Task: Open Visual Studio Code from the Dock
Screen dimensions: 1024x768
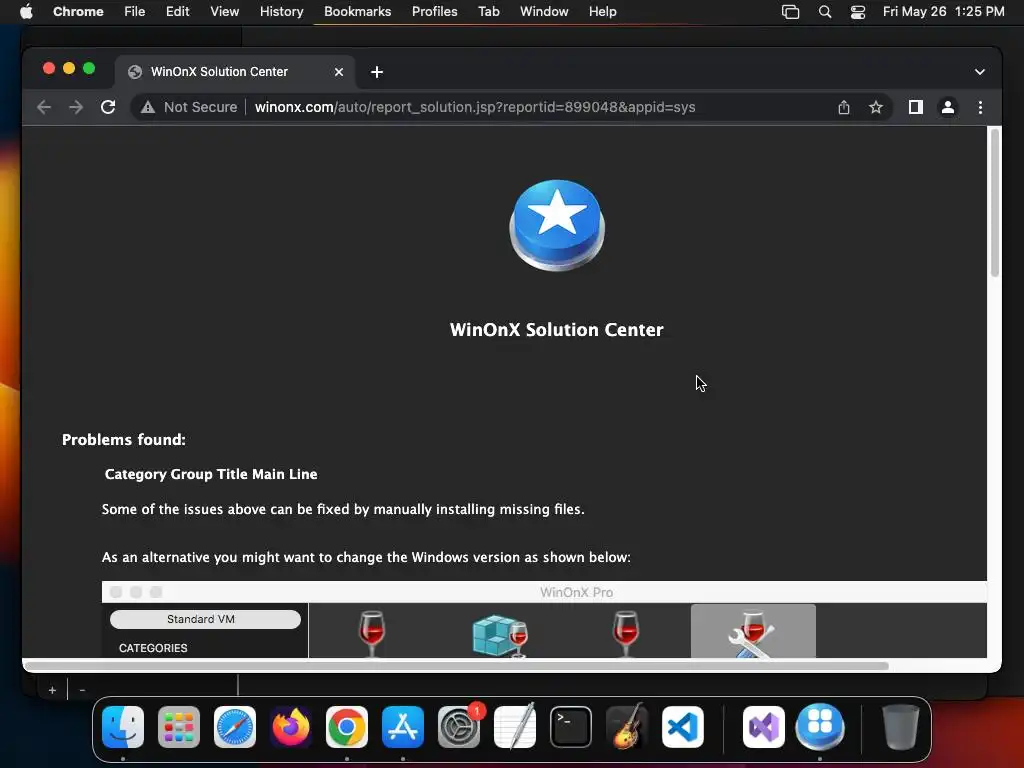Action: click(x=683, y=727)
